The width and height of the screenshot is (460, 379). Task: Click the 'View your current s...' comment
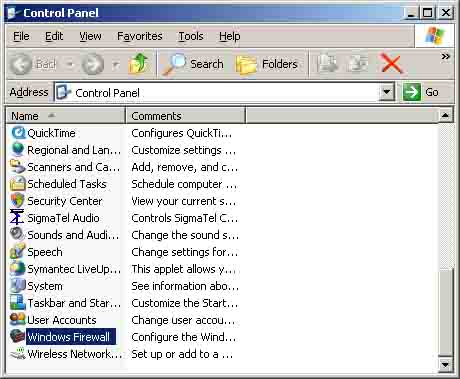point(183,201)
